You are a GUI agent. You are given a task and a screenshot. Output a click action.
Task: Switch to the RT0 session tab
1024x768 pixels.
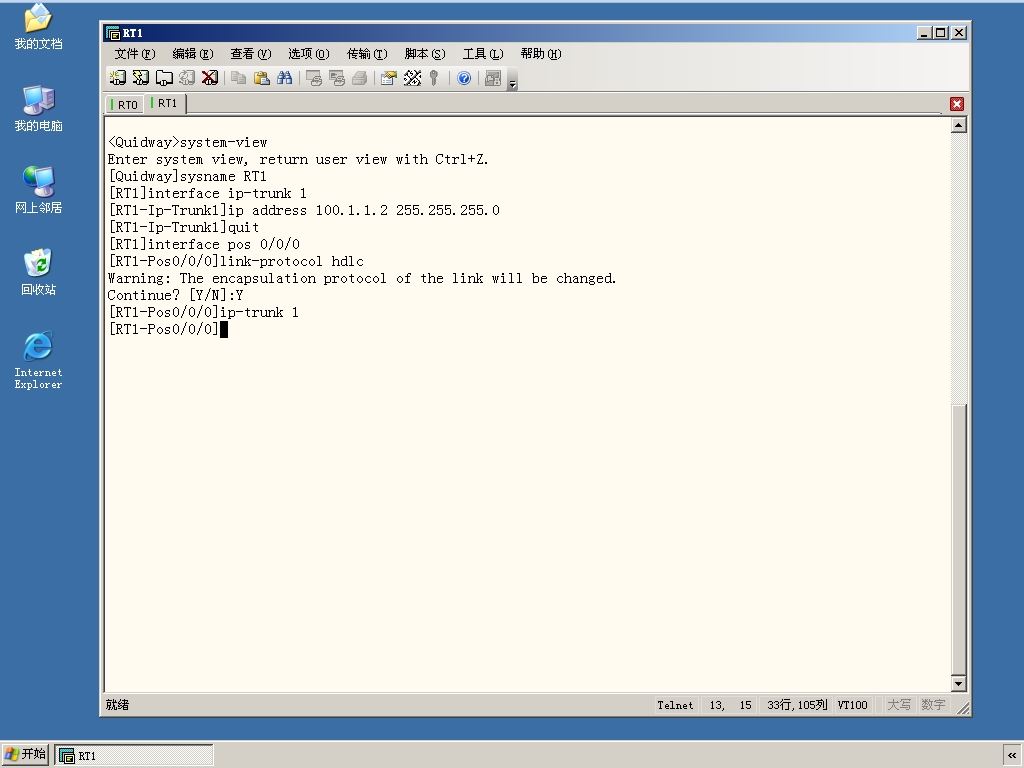(x=124, y=104)
